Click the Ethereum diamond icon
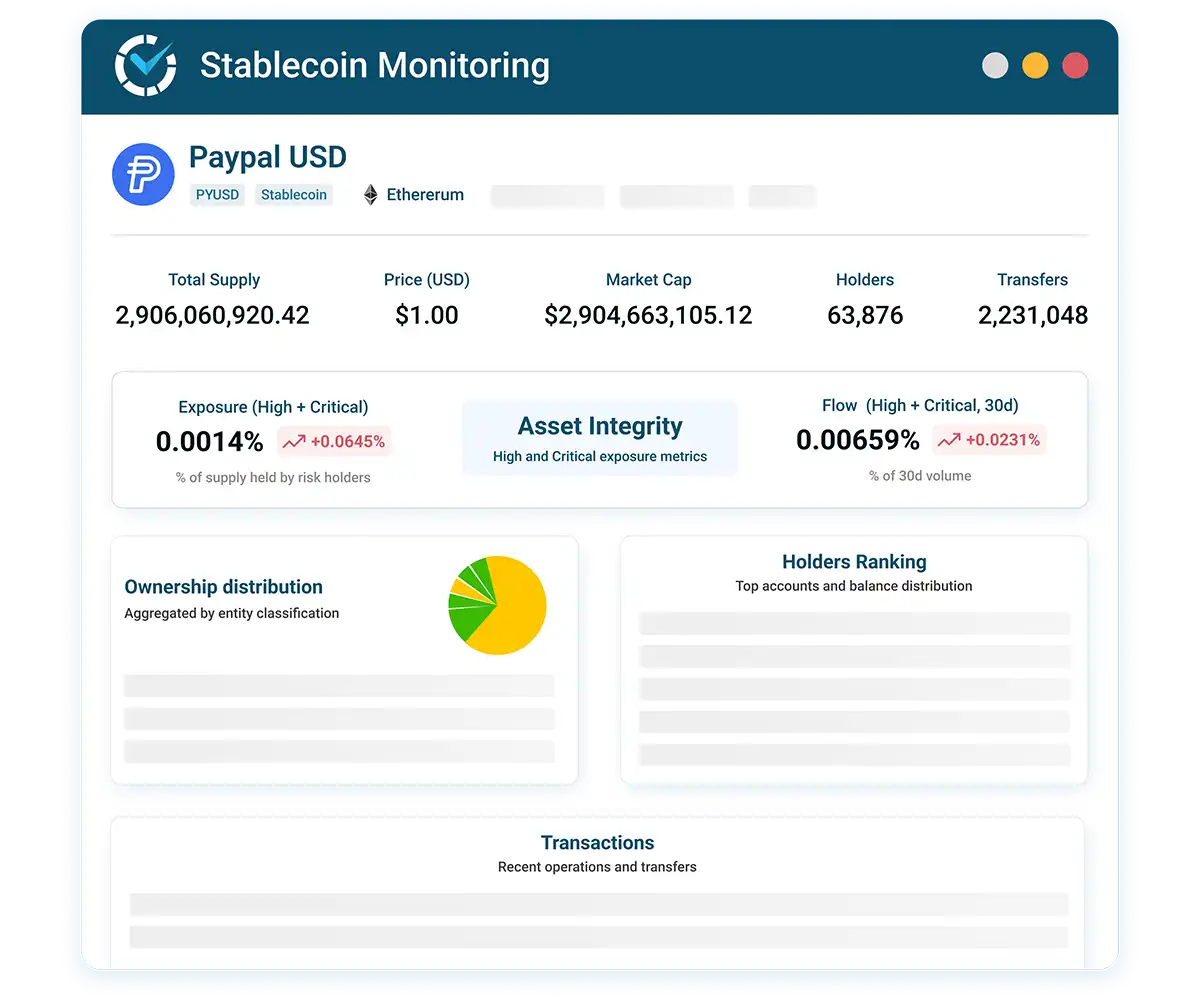The image size is (1200, 1000). [x=371, y=195]
